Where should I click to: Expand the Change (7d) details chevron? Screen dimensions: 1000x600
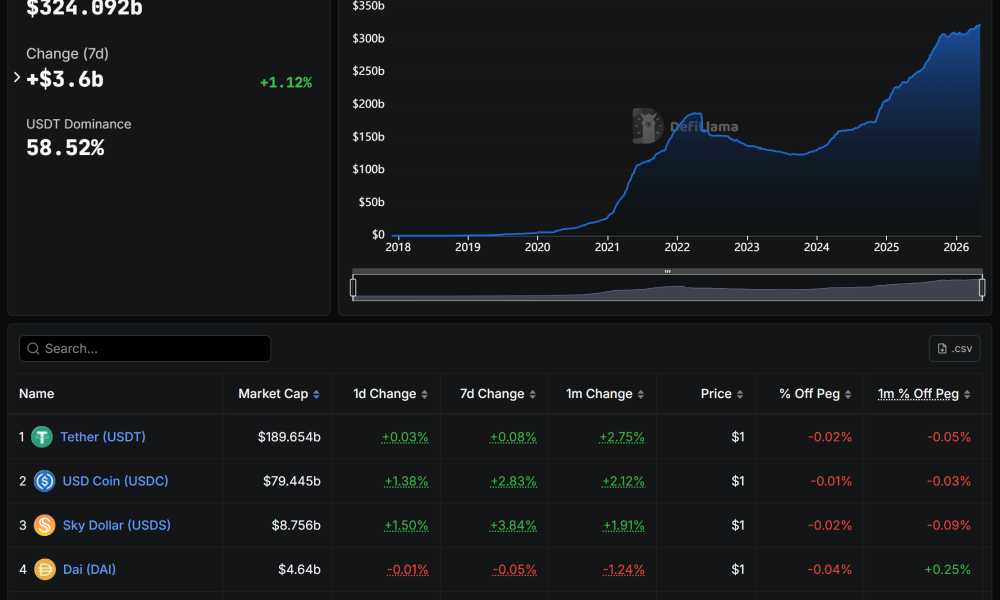click(17, 77)
